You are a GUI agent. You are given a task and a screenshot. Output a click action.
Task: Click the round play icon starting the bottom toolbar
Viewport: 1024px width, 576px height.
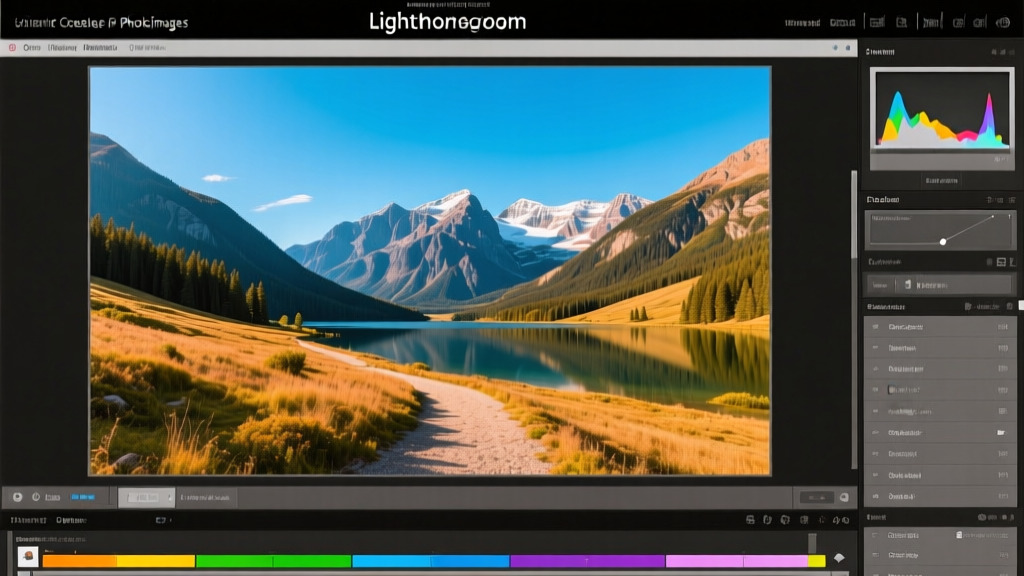[x=18, y=497]
